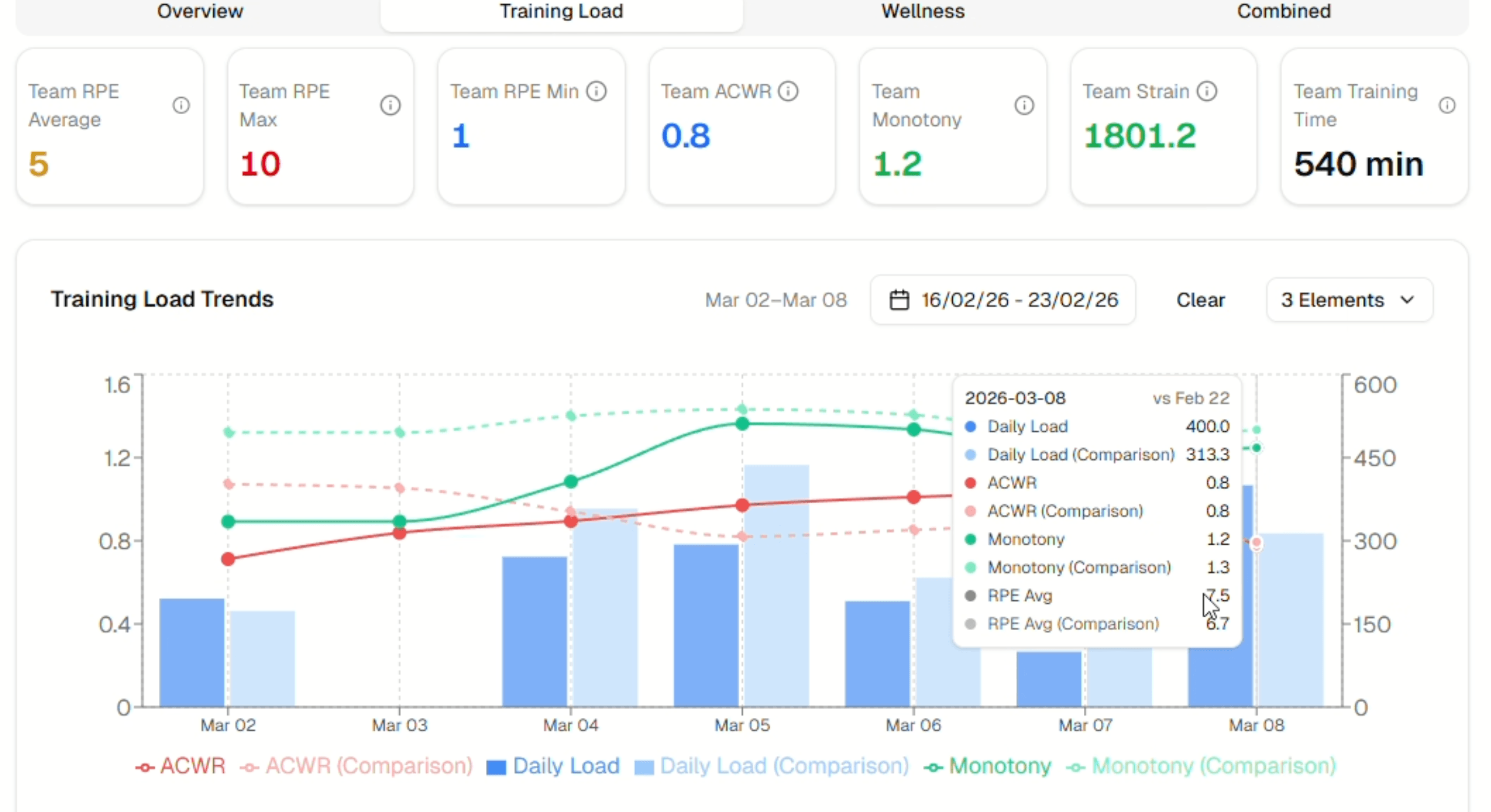Open the Team RPE Average info tooltip
This screenshot has width=1491, height=812.
click(x=183, y=105)
